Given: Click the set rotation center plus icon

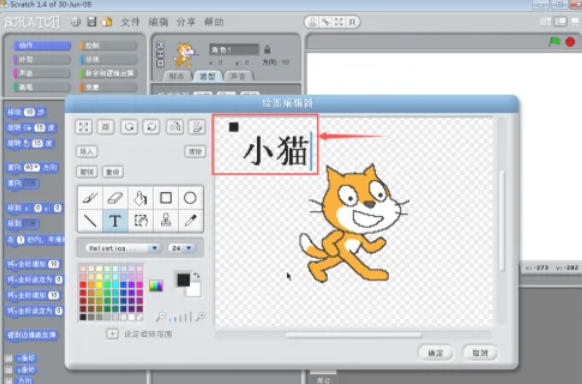Looking at the screenshot, I should point(112,334).
